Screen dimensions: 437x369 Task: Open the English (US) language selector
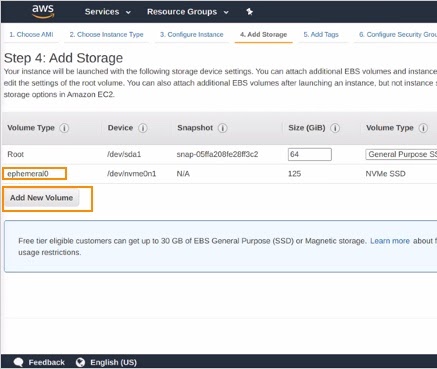point(113,362)
